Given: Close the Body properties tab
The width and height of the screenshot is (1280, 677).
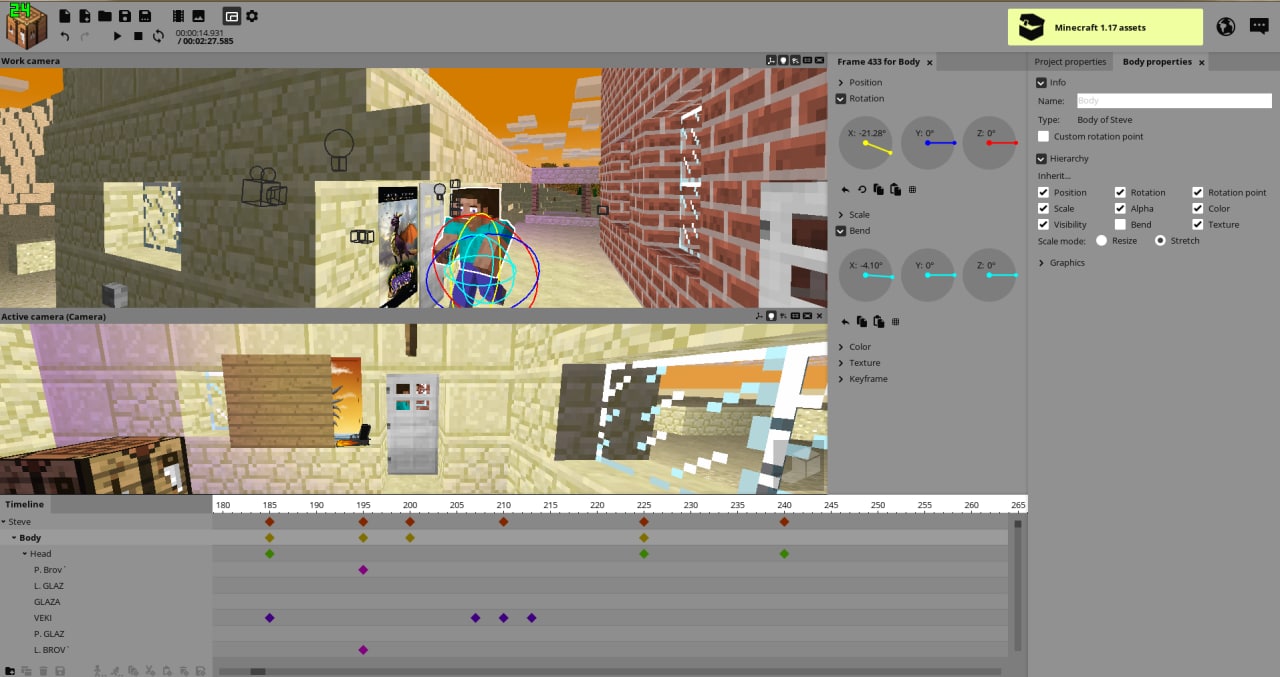Looking at the screenshot, I should pyautogui.click(x=1202, y=62).
